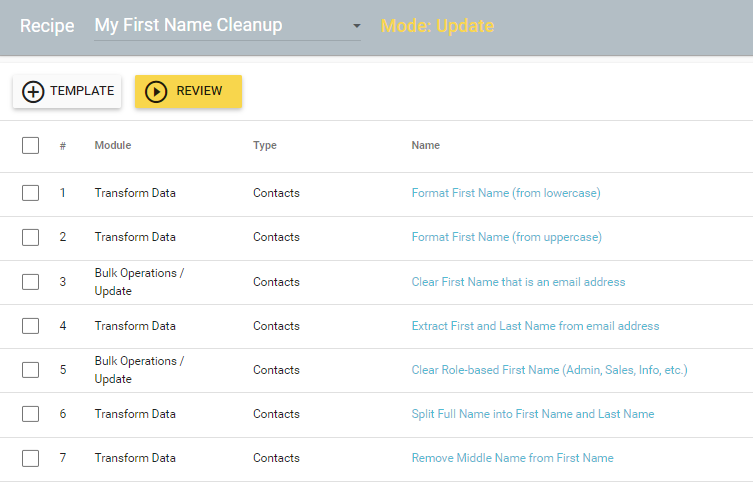753x482 pixels.
Task: Open Extract First and Last Name link
Action: tap(535, 326)
